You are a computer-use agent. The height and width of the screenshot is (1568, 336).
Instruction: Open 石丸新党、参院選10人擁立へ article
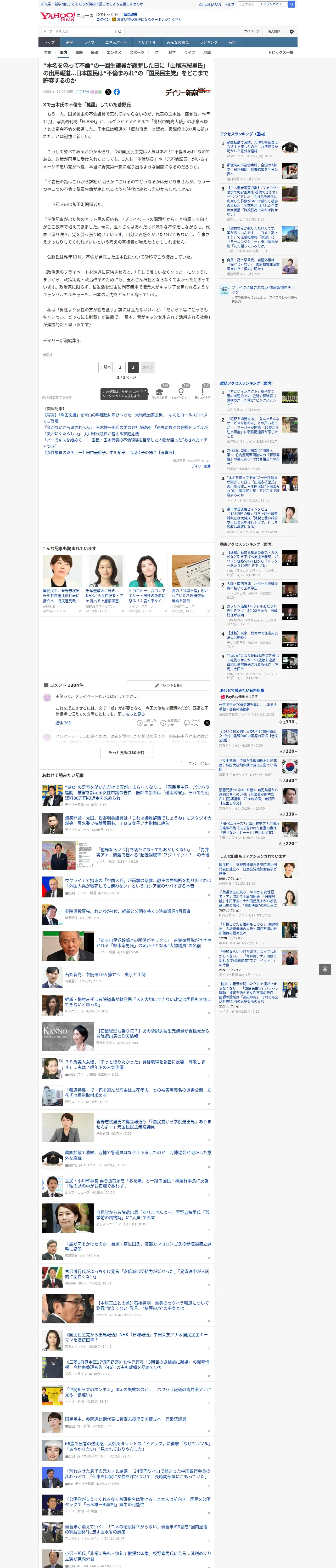(105, 975)
